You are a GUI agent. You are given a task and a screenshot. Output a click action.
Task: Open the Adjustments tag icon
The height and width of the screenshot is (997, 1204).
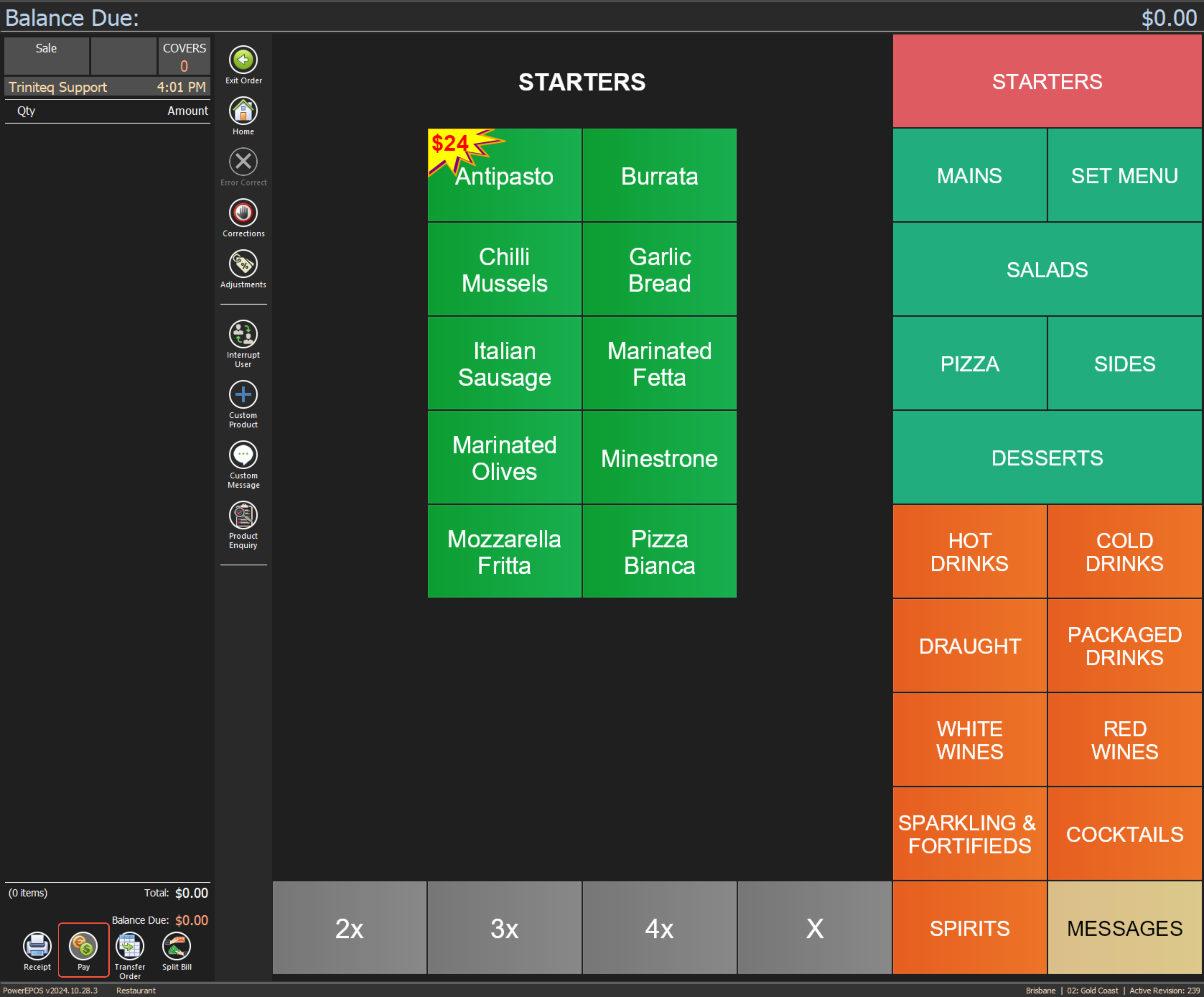point(243,264)
